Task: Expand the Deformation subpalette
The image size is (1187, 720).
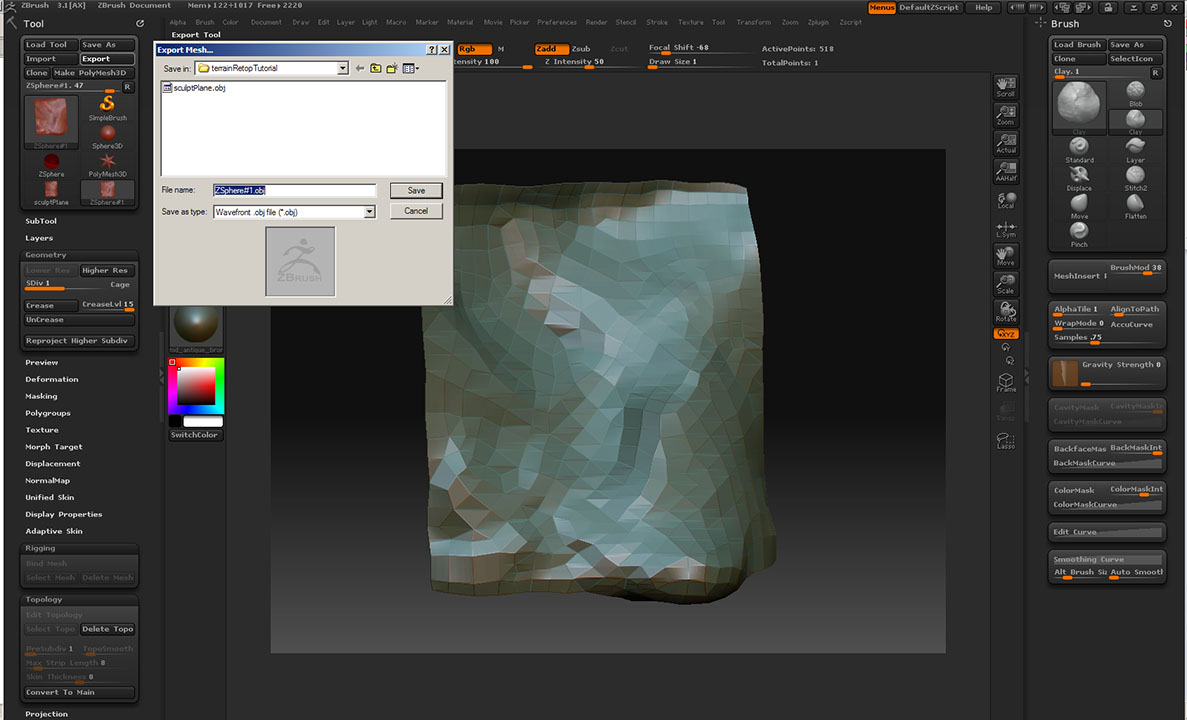Action: click(x=52, y=379)
